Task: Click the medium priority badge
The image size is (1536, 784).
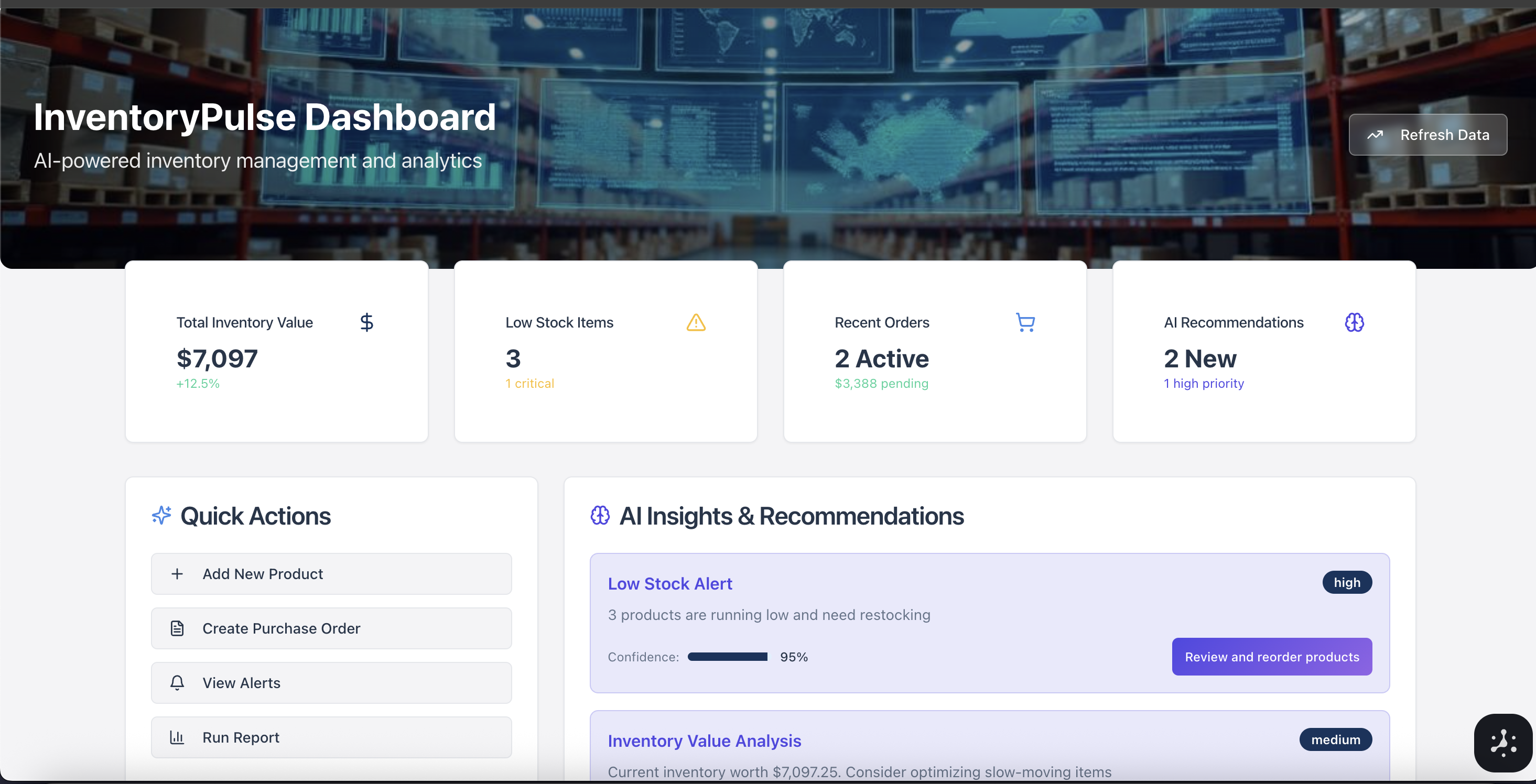Action: coord(1335,740)
